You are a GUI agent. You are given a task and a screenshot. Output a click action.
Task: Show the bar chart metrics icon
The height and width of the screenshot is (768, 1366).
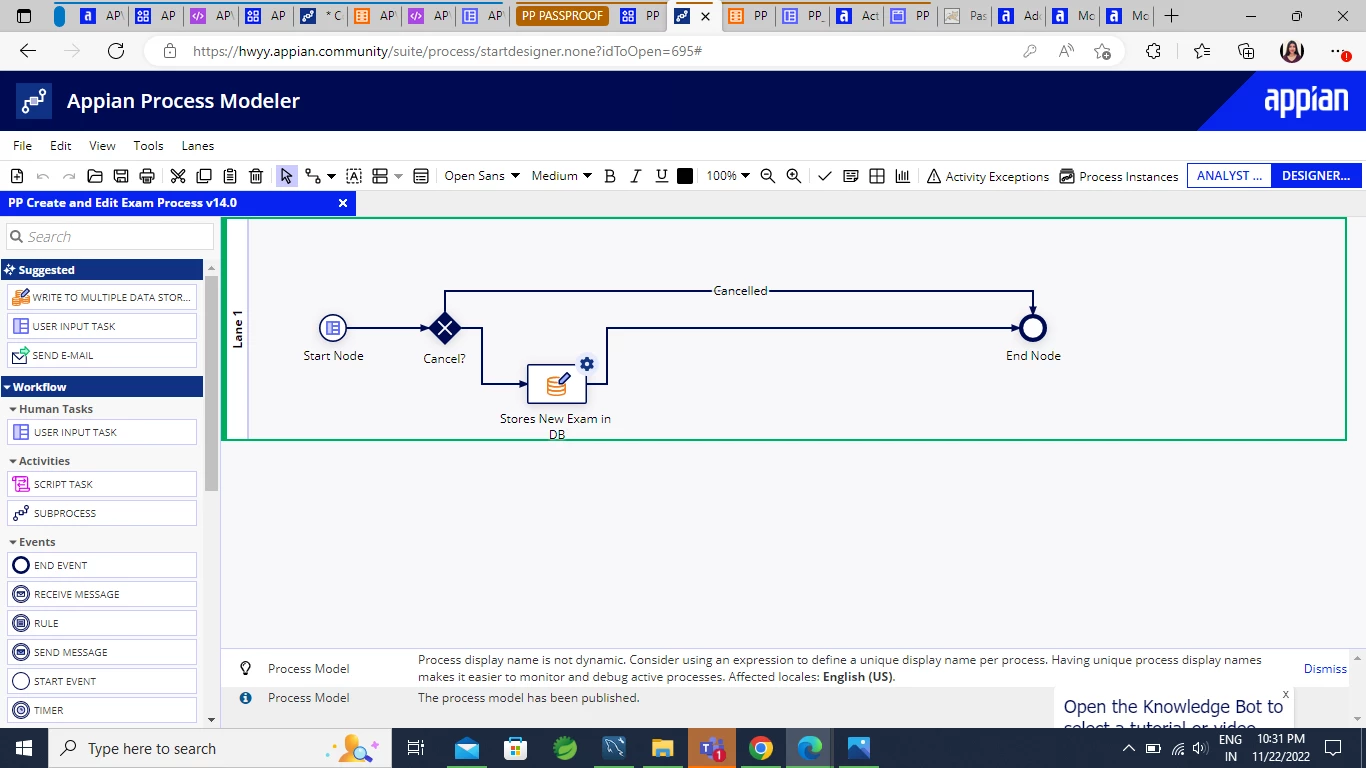[x=903, y=176]
